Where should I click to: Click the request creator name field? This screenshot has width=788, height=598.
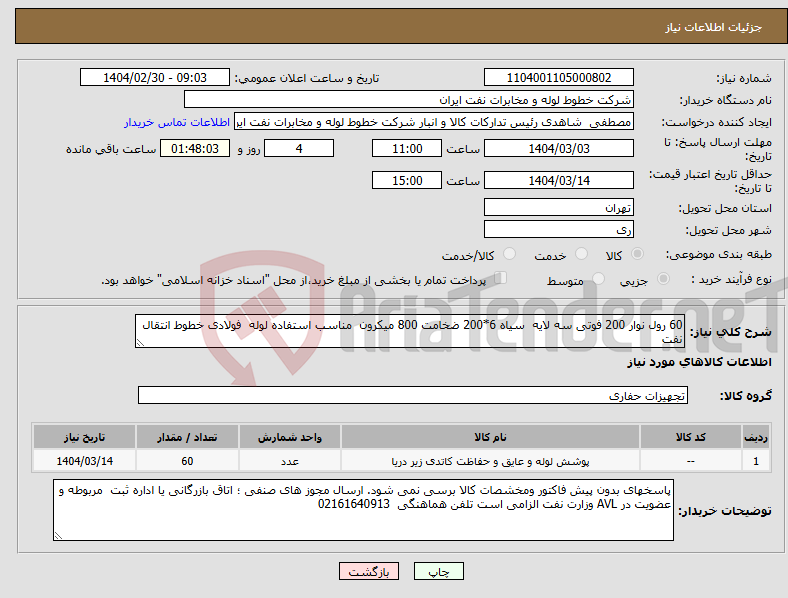pyautogui.click(x=434, y=122)
